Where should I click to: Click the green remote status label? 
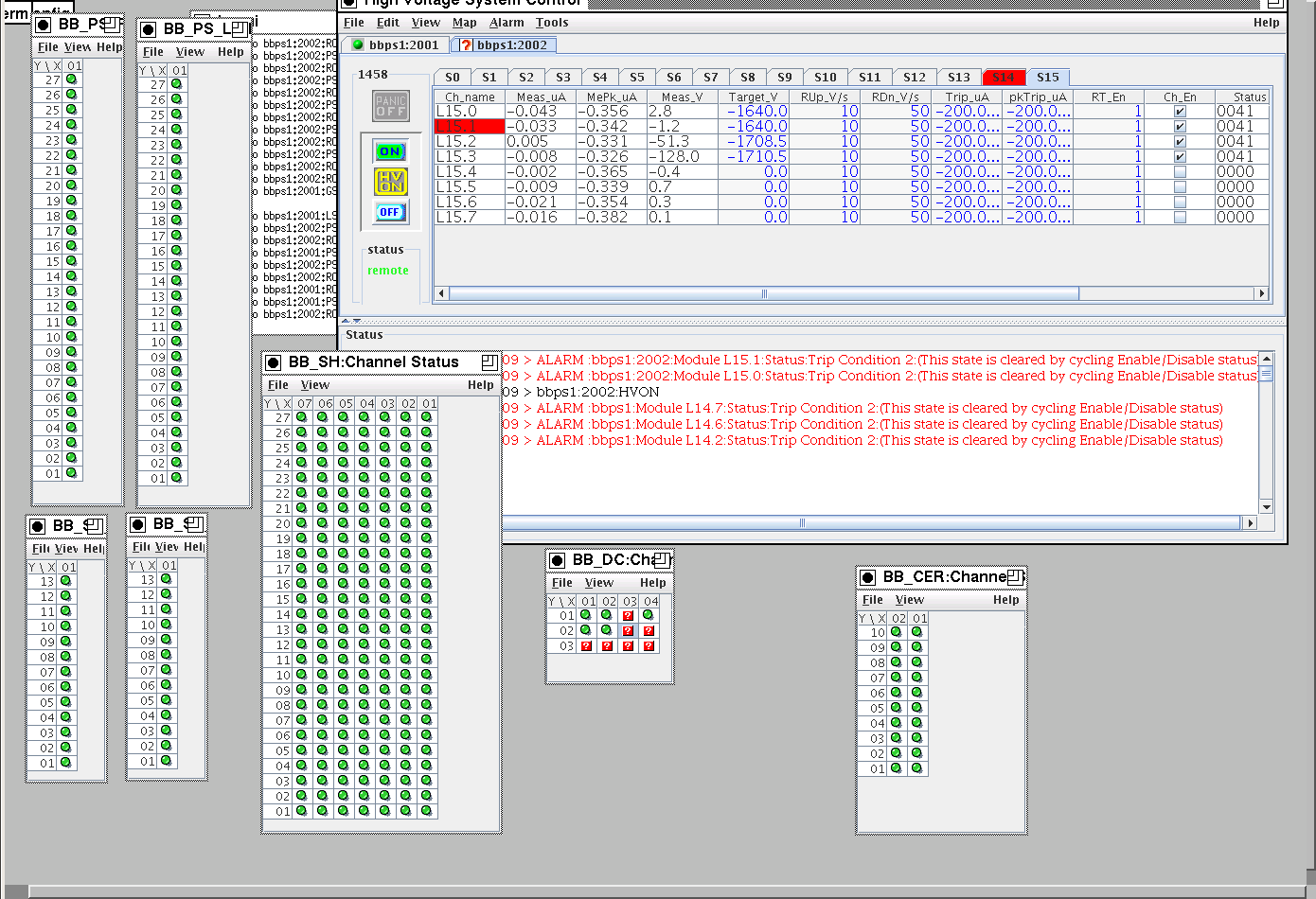(x=388, y=271)
